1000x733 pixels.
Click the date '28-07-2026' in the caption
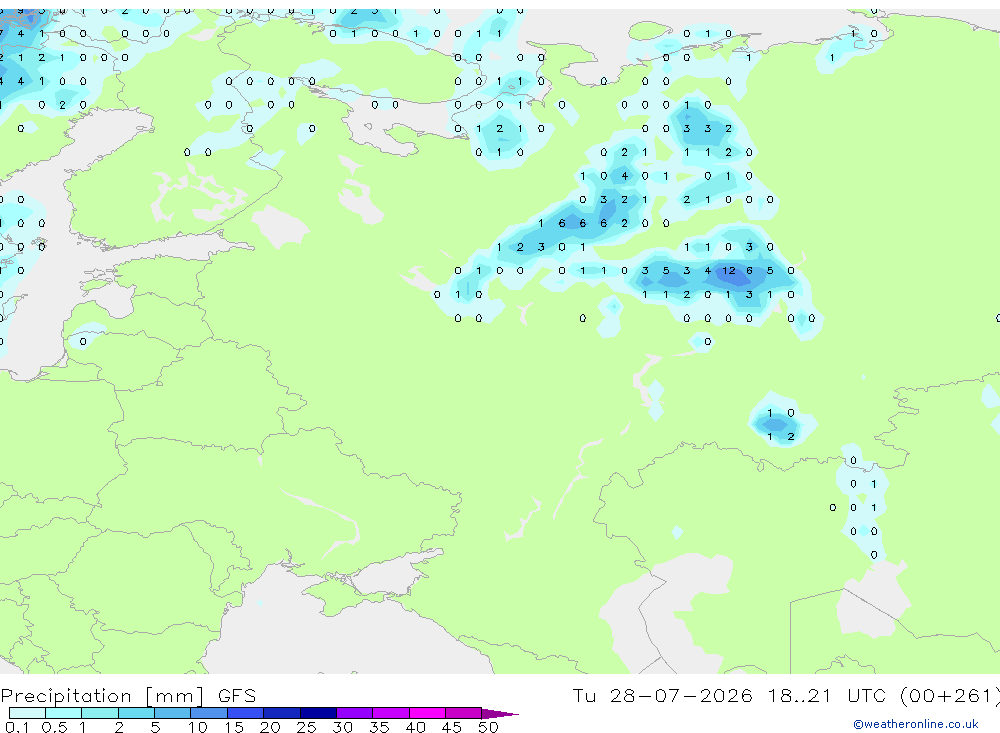[680, 695]
